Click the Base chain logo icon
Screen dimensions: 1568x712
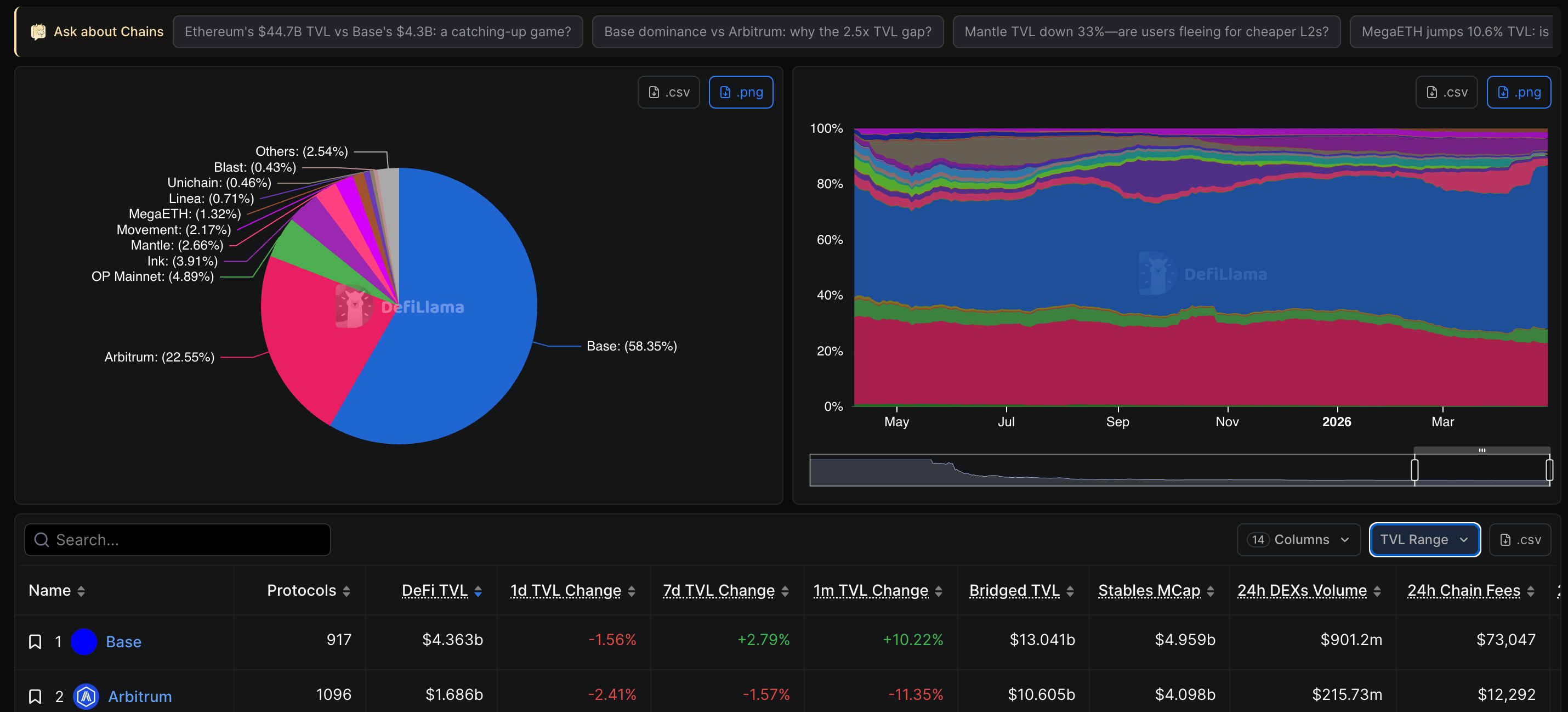pos(84,641)
